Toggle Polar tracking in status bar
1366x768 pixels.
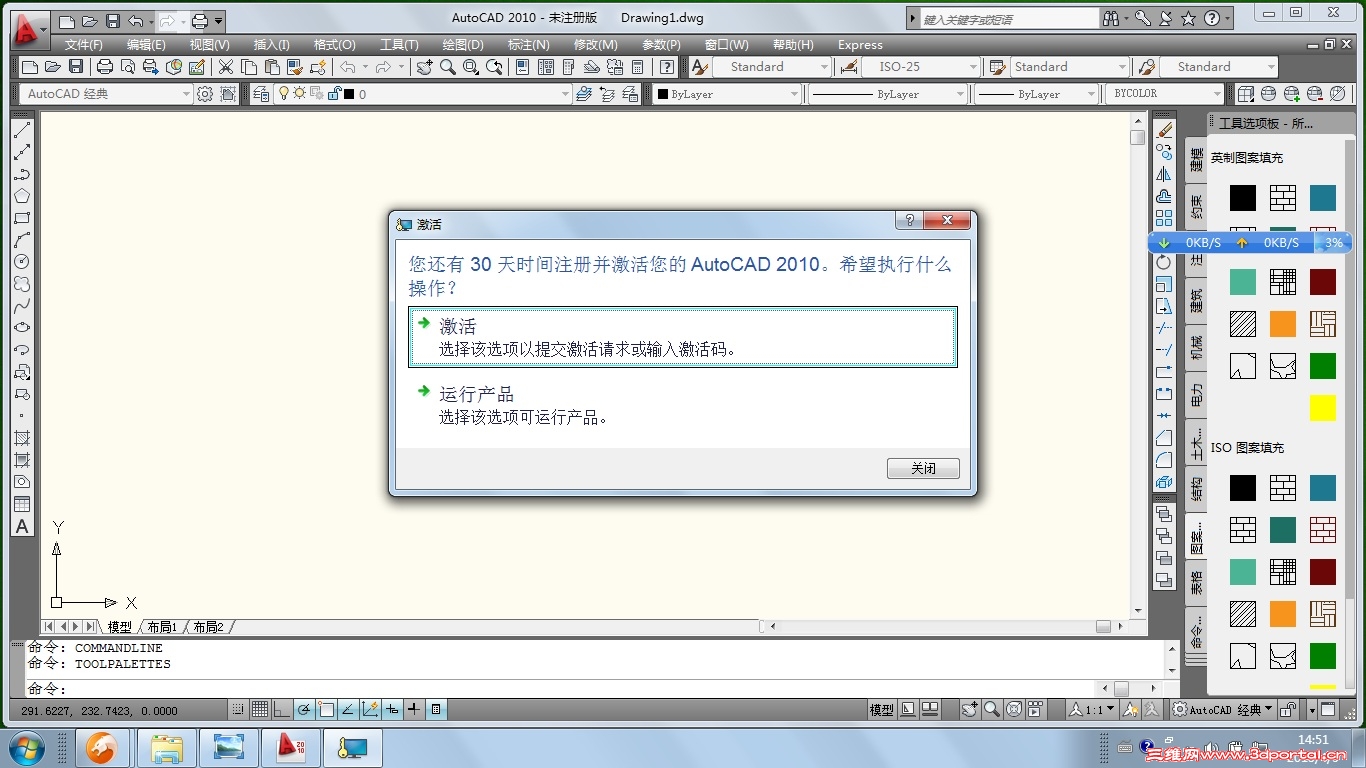(x=304, y=710)
